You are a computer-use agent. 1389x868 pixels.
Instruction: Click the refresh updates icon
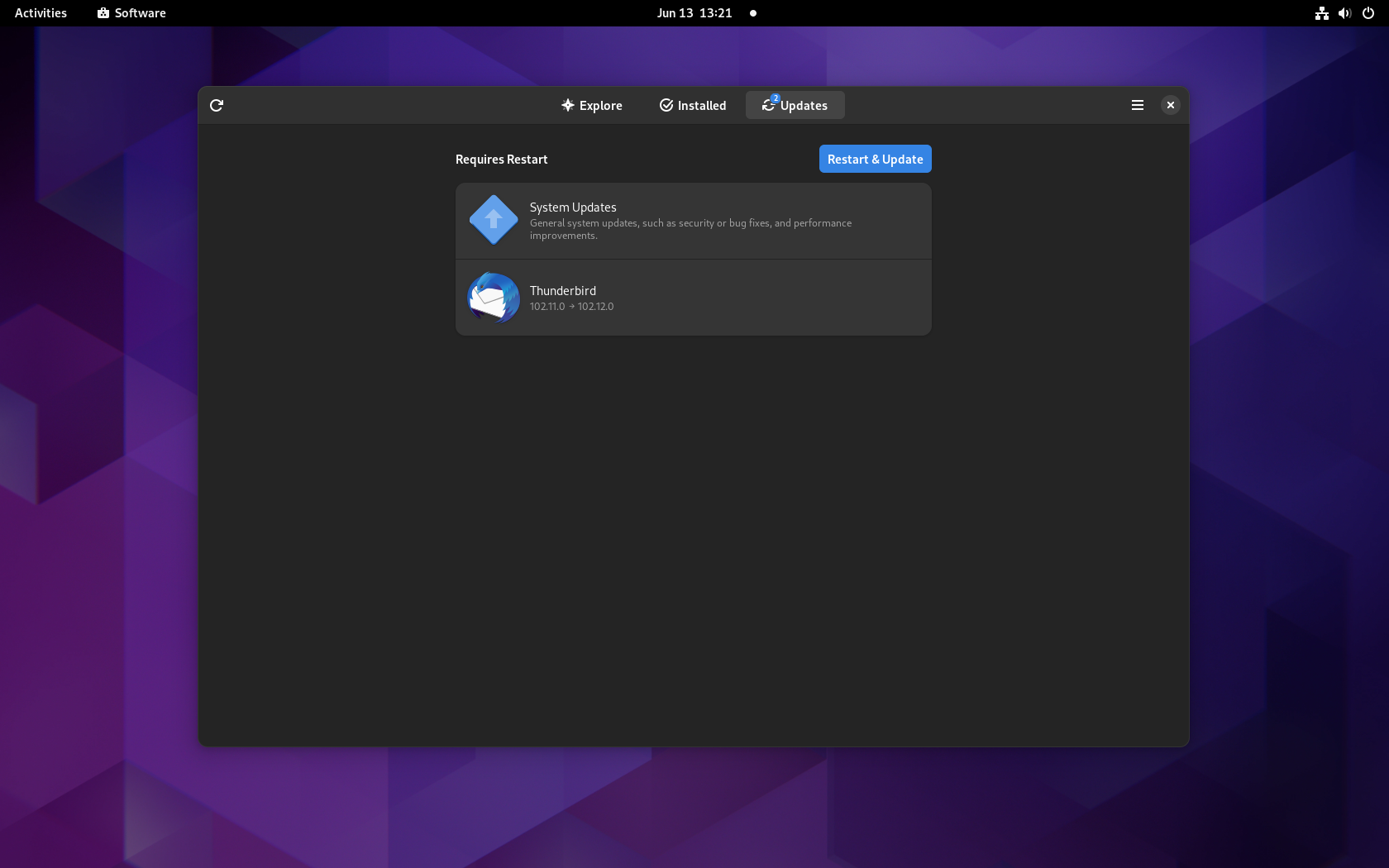point(217,105)
